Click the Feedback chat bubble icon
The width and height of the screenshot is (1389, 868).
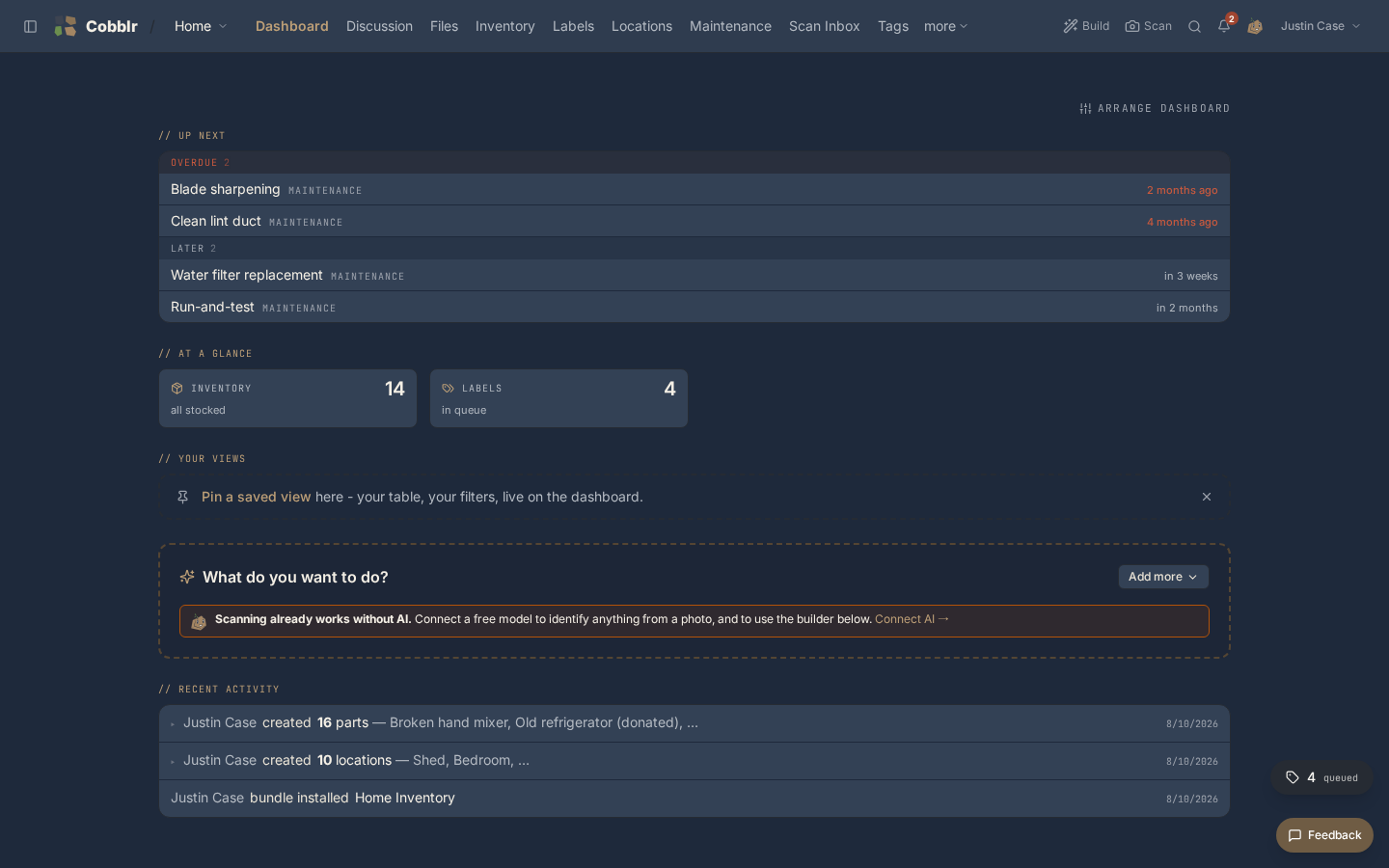pyautogui.click(x=1294, y=835)
